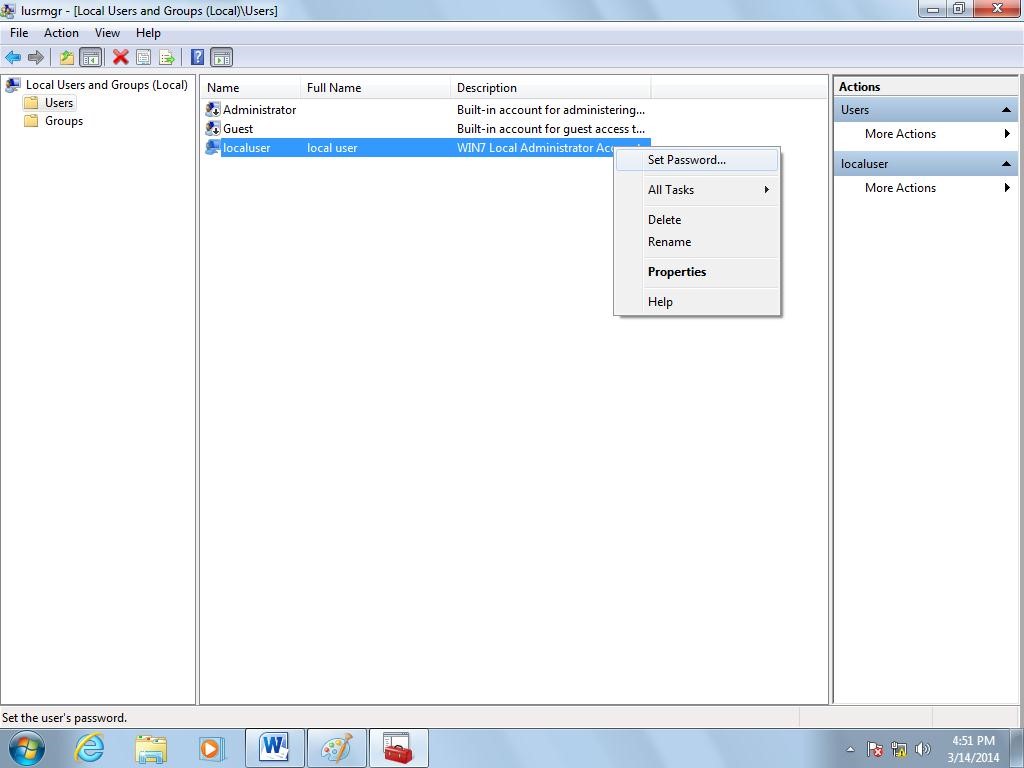The height and width of the screenshot is (768, 1024).
Task: Click the blue Help icon in the toolbar
Action: 198,58
